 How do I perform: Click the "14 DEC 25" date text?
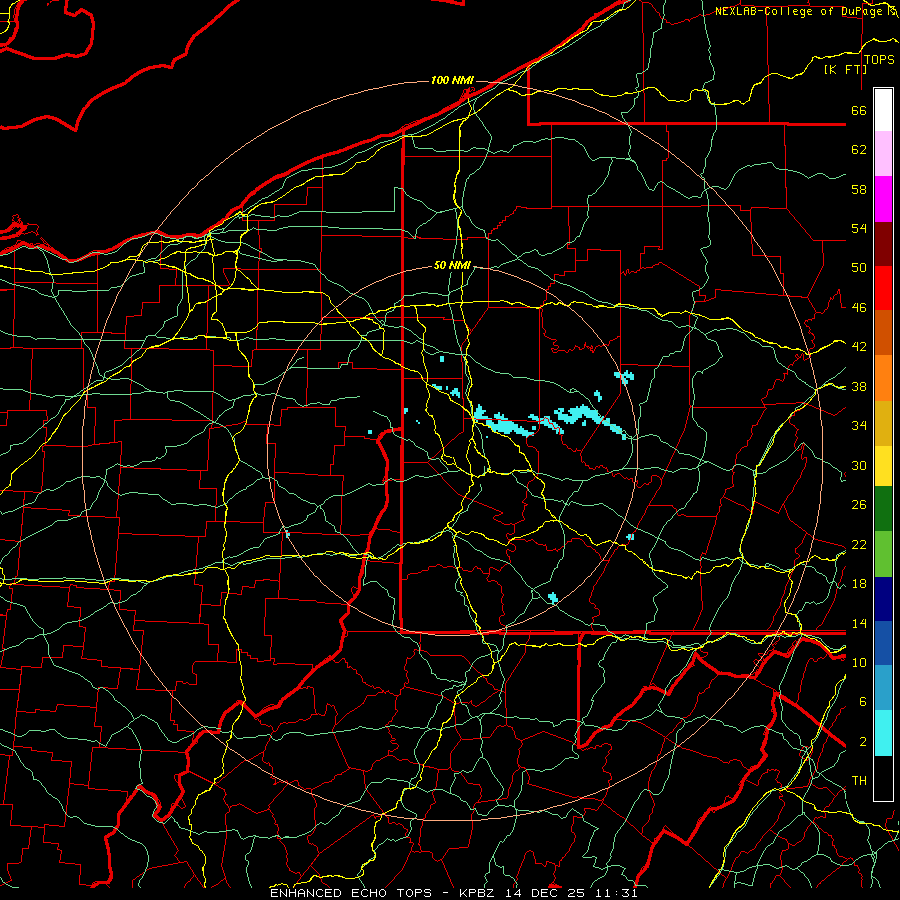(545, 893)
